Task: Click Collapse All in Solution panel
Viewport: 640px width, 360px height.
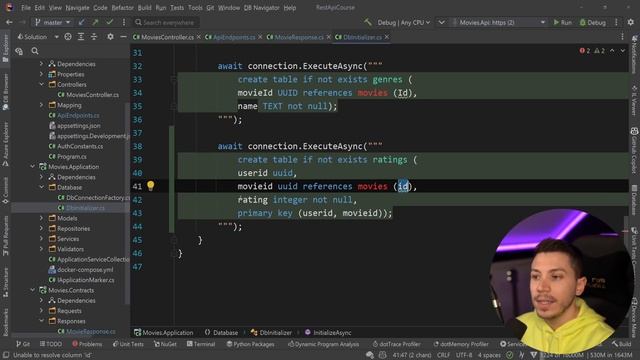Action: [x=94, y=37]
